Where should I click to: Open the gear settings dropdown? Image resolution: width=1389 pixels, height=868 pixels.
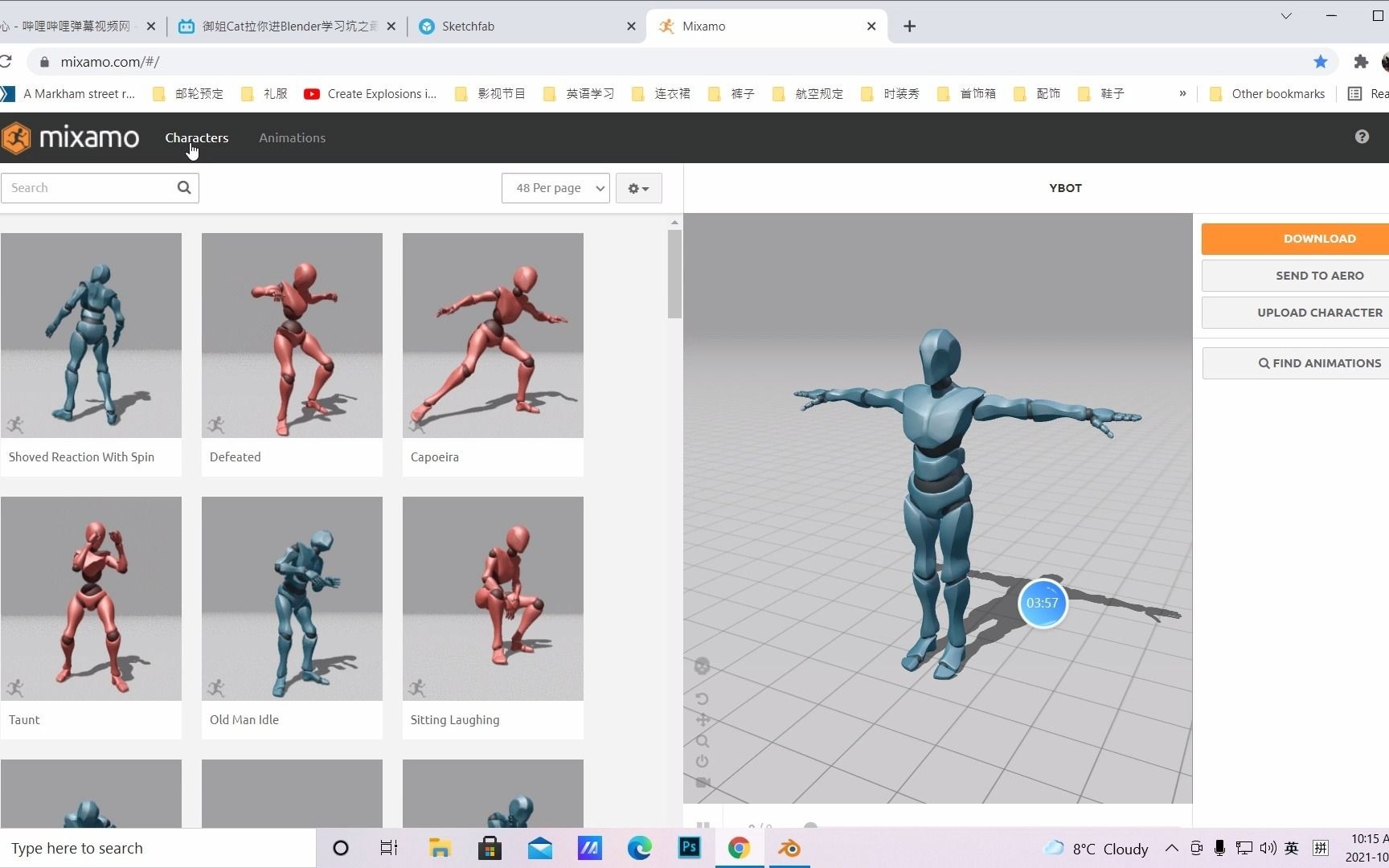click(x=638, y=187)
